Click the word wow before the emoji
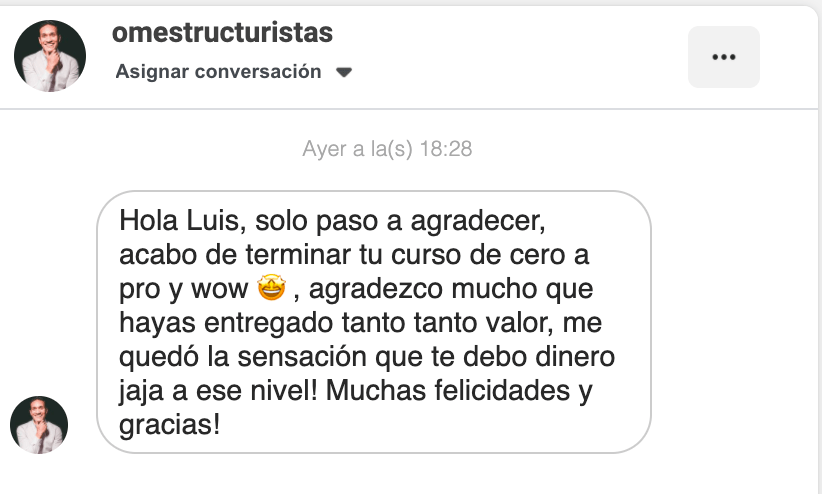Viewport: 822px width, 494px height. 219,289
